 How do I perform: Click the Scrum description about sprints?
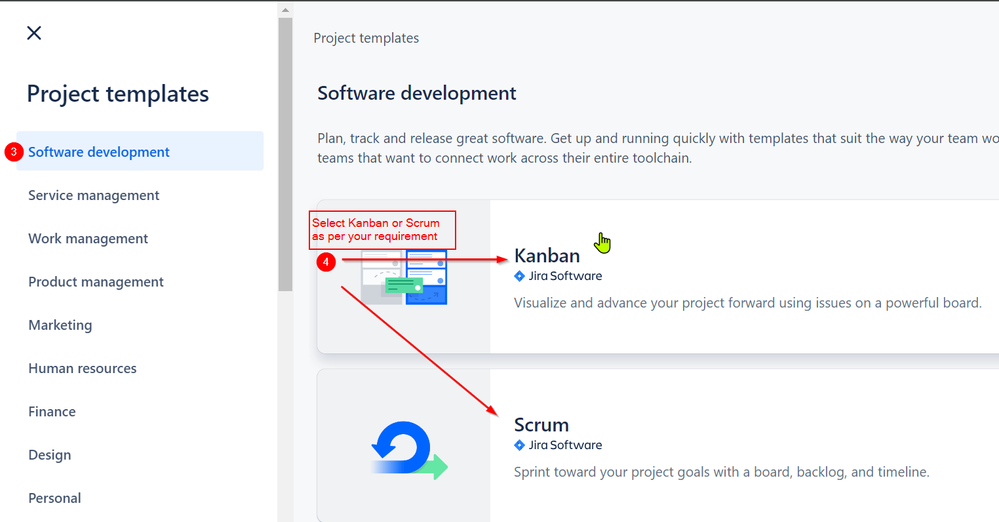(721, 472)
